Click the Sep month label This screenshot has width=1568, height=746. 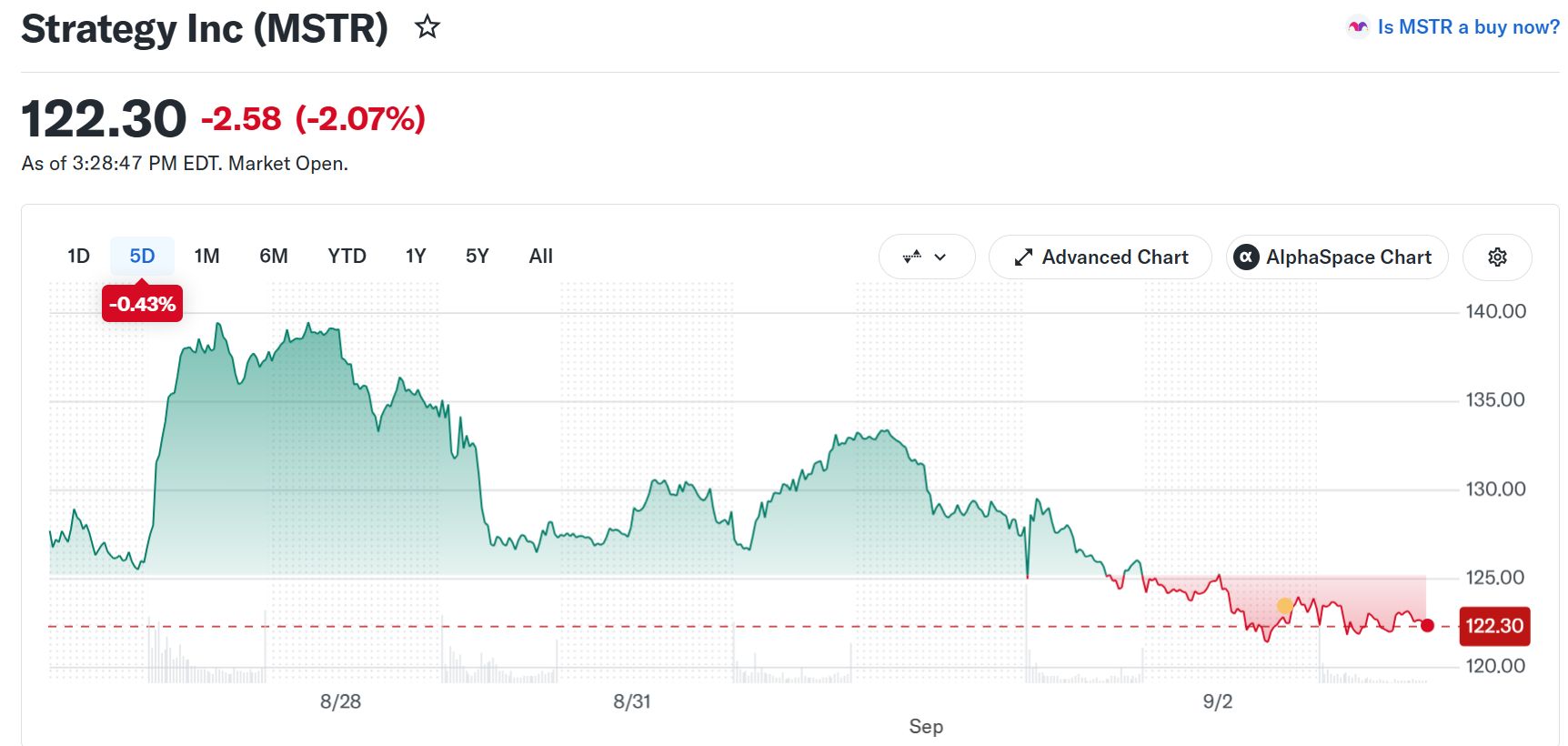[x=926, y=726]
